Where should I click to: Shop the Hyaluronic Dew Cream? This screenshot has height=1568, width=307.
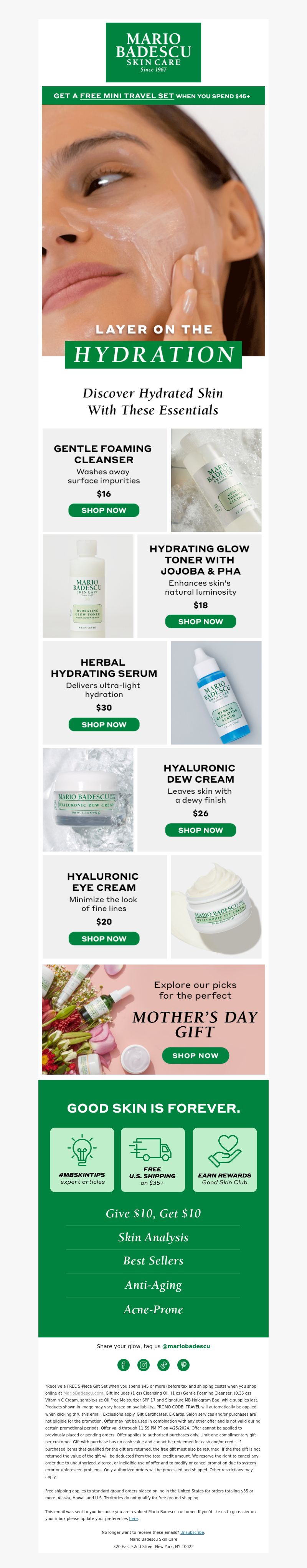click(200, 829)
